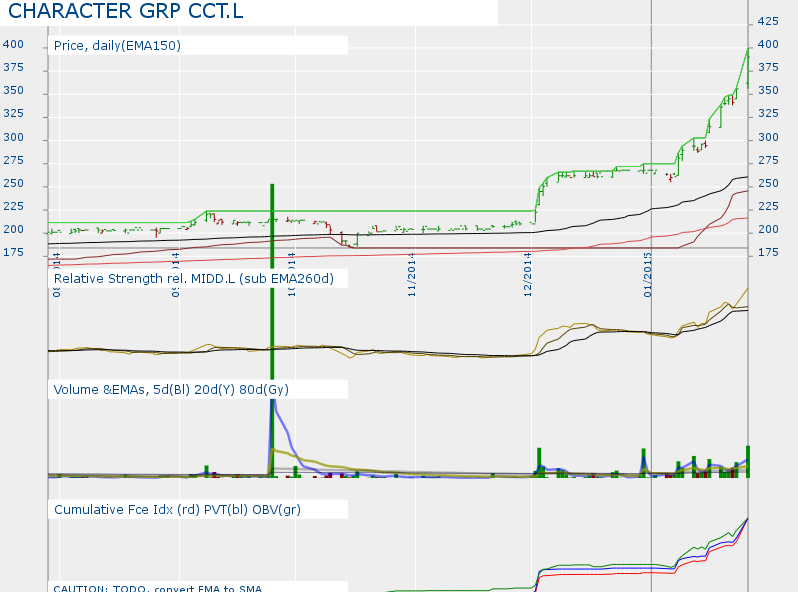
Task: Select the Volume &EMAs panel label
Action: pyautogui.click(x=171, y=389)
